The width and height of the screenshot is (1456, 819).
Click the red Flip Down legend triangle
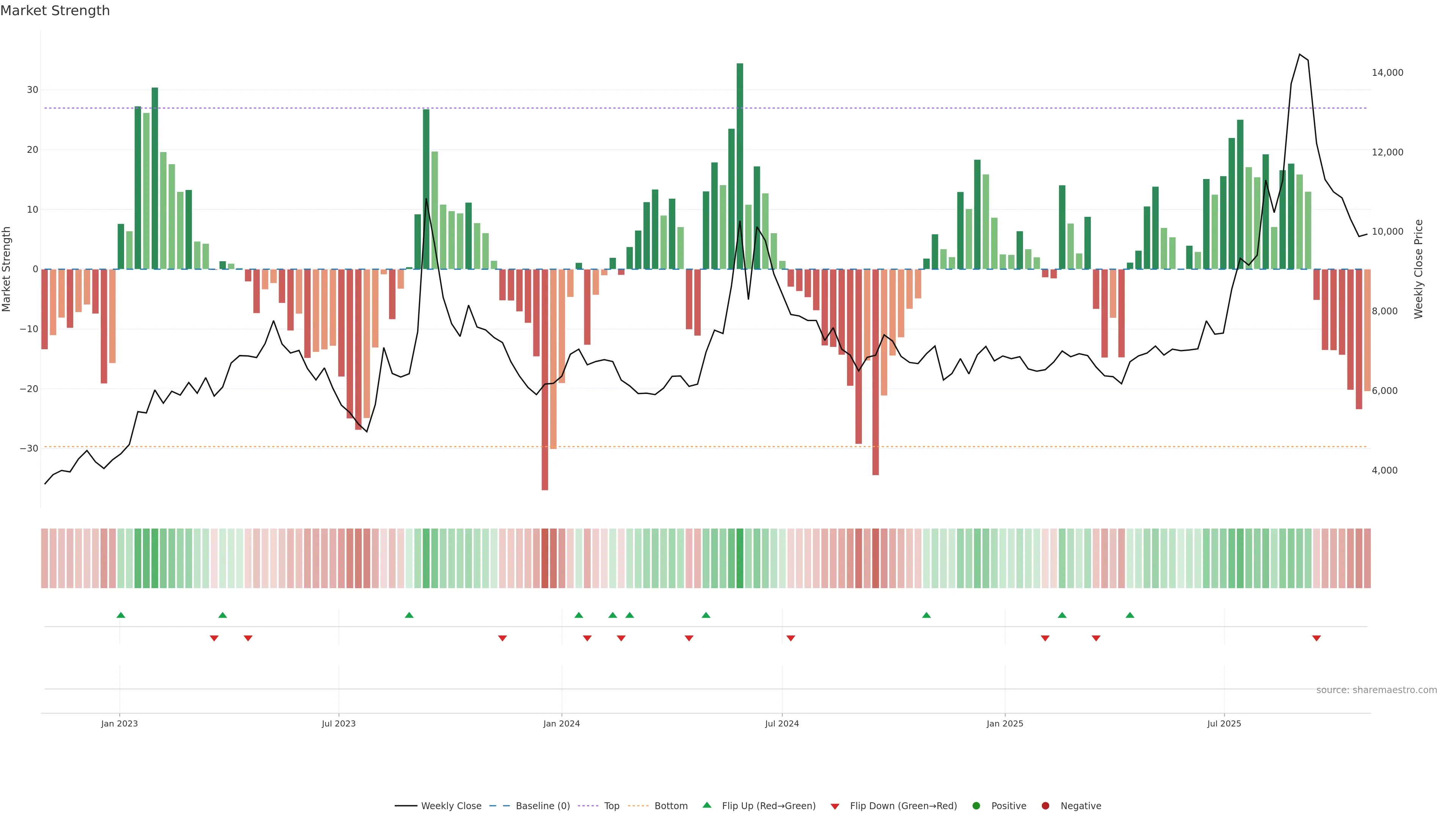835,806
